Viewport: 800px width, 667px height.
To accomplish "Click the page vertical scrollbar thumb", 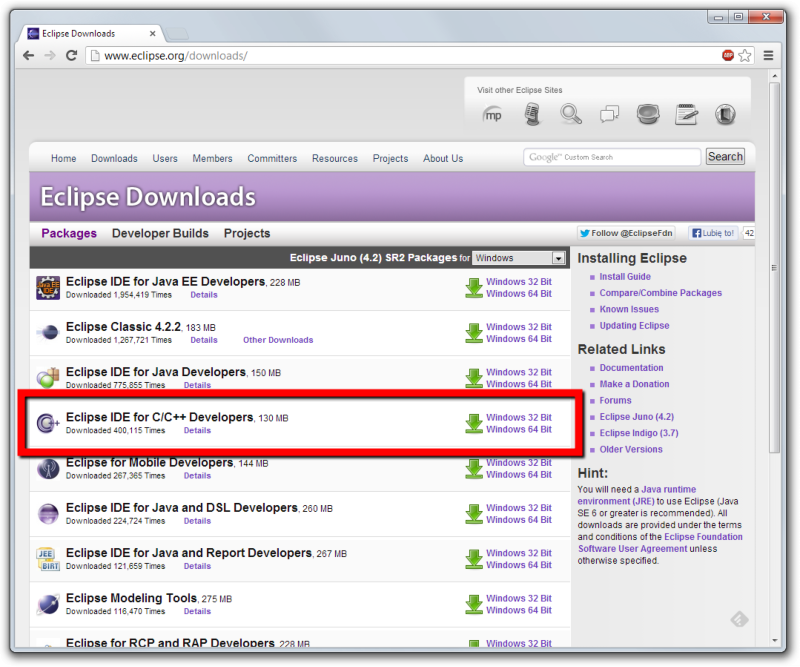I will 774,267.
